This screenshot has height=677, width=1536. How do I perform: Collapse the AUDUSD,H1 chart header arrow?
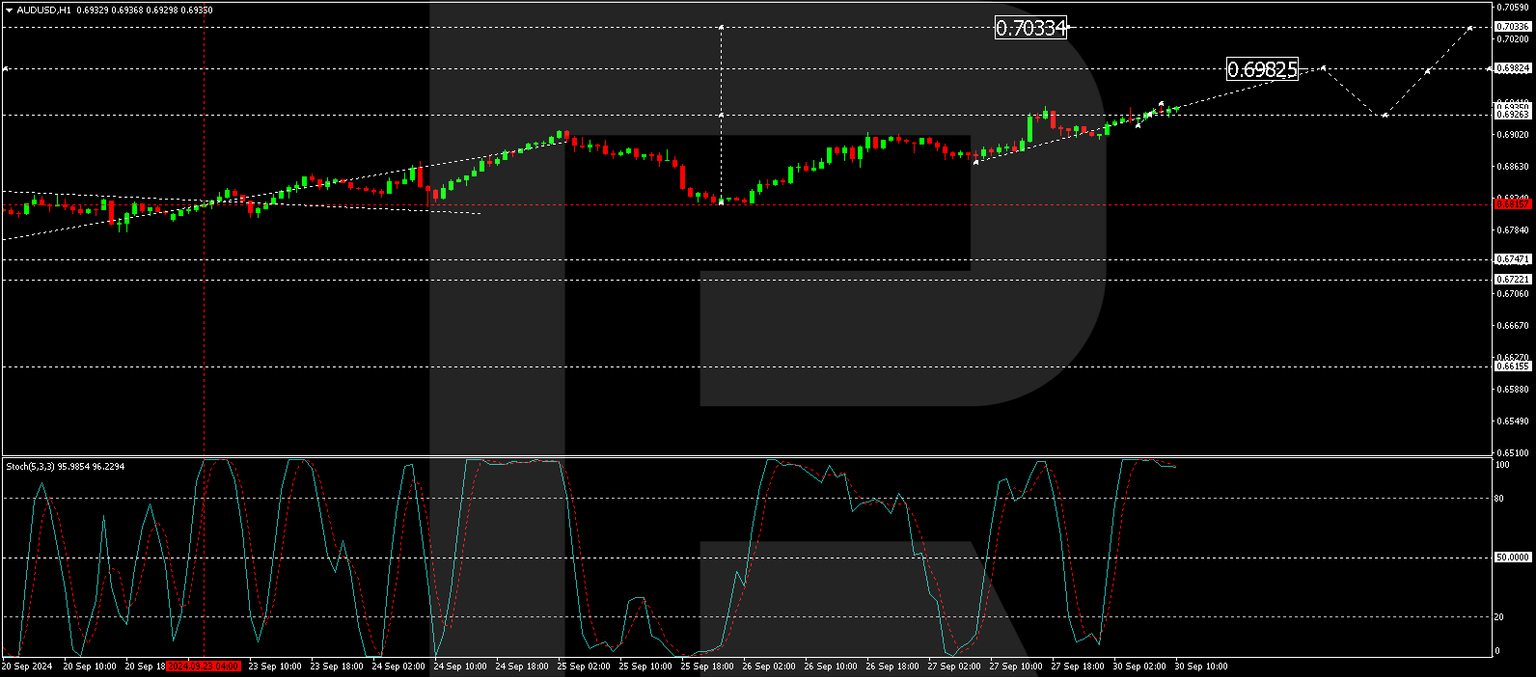10,9
